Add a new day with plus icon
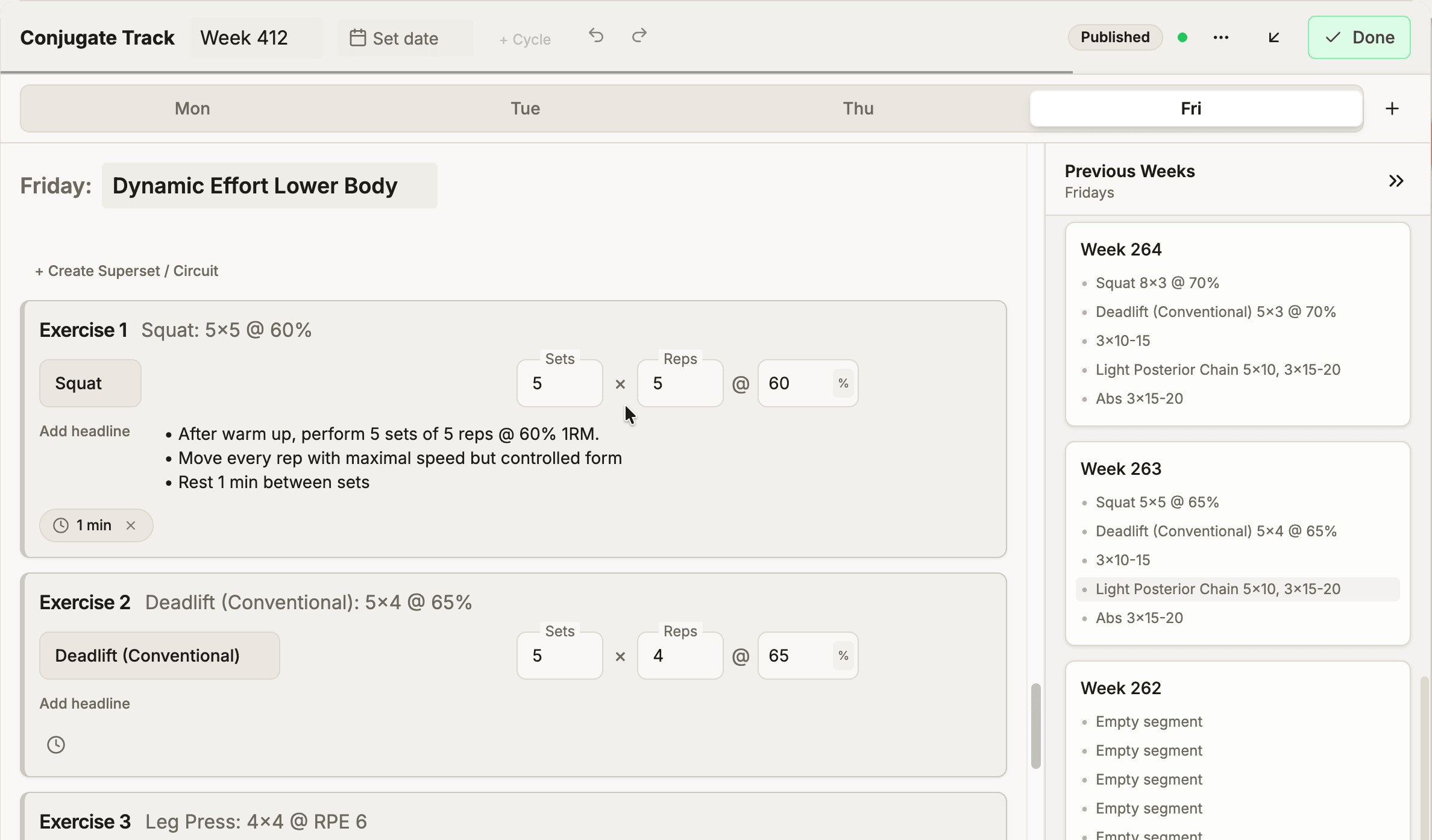The image size is (1432, 840). 1392,108
